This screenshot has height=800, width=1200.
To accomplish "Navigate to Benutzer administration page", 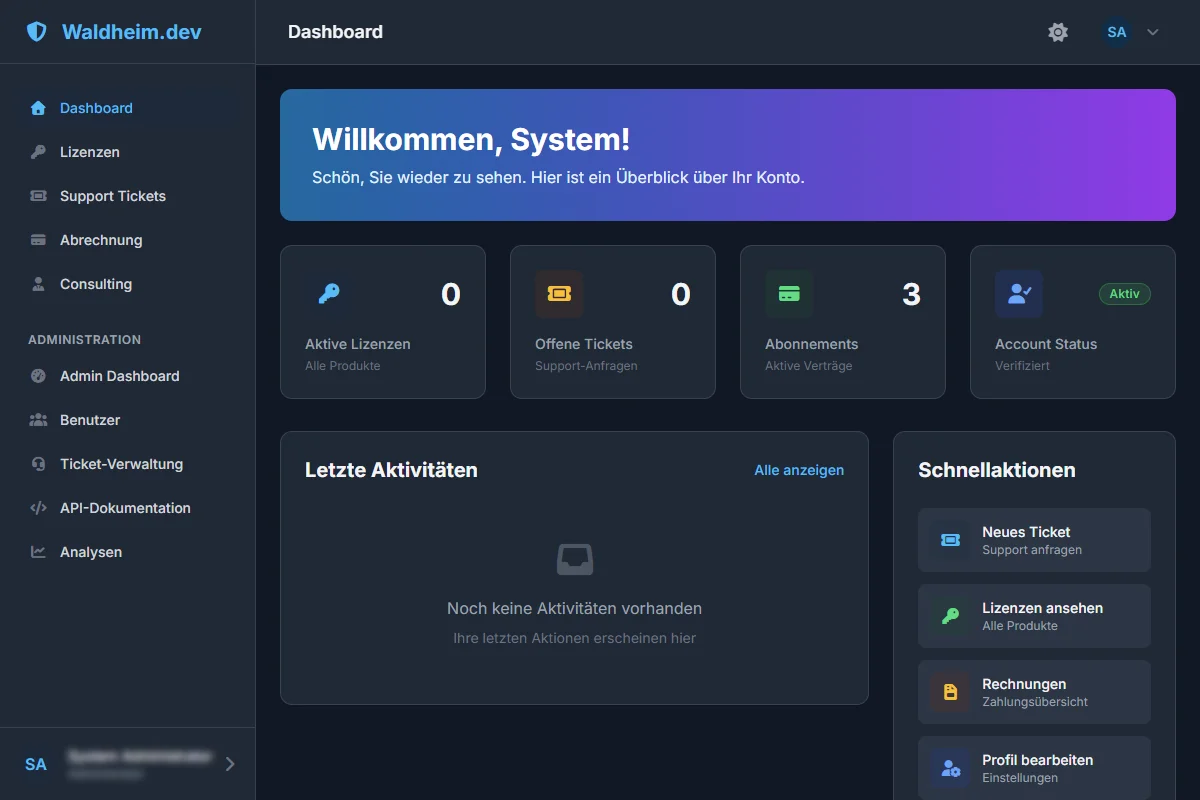I will click(x=90, y=420).
